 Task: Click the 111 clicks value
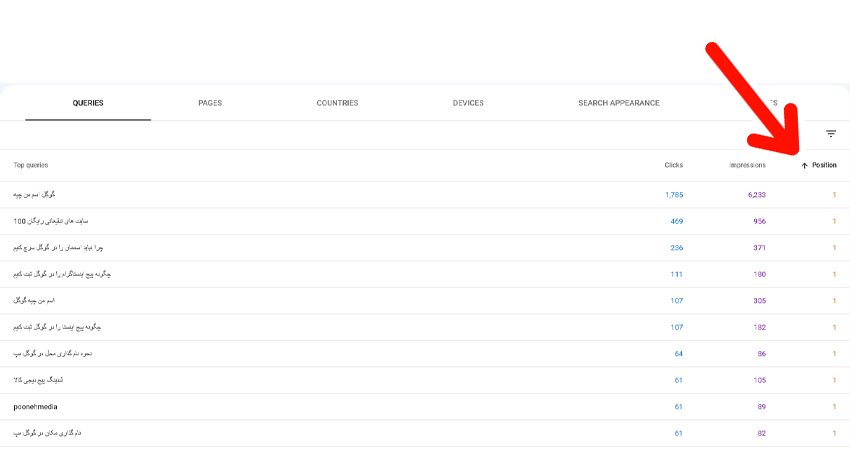(677, 274)
